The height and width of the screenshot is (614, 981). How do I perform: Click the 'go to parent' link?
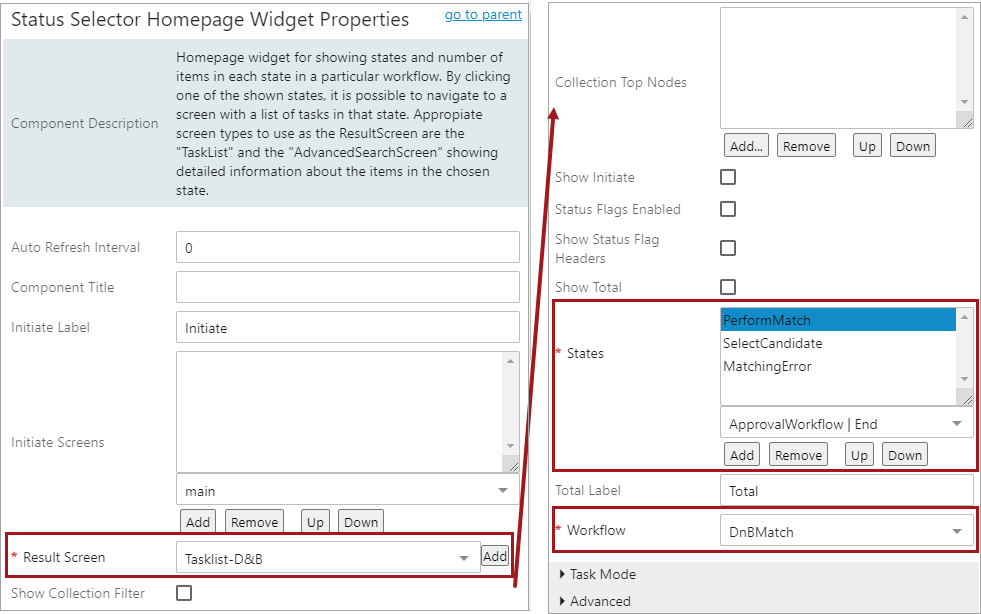pyautogui.click(x=483, y=14)
